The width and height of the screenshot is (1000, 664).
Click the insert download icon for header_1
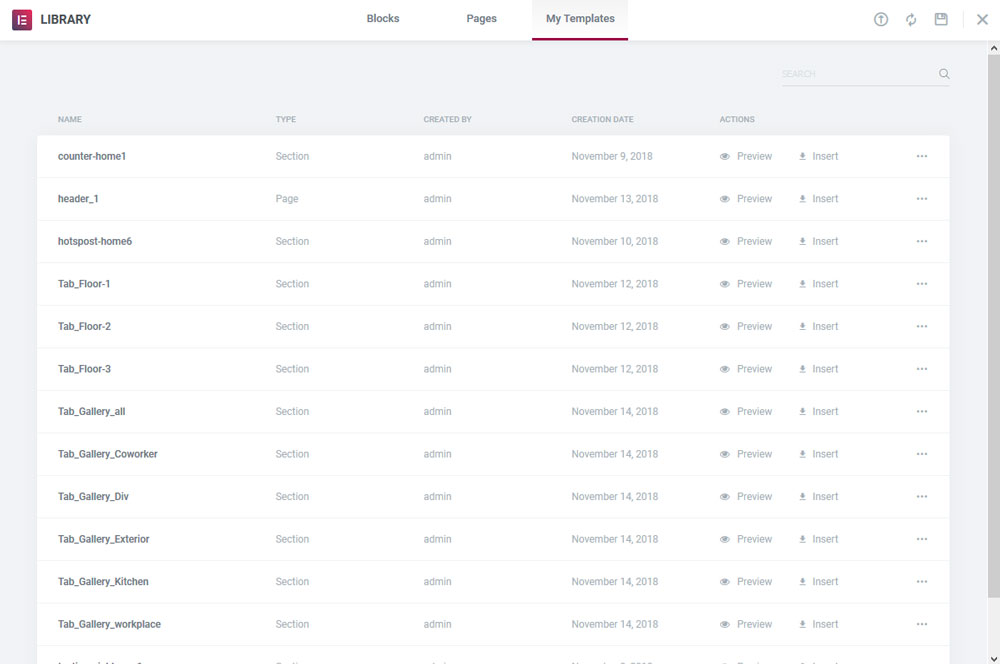(x=802, y=199)
